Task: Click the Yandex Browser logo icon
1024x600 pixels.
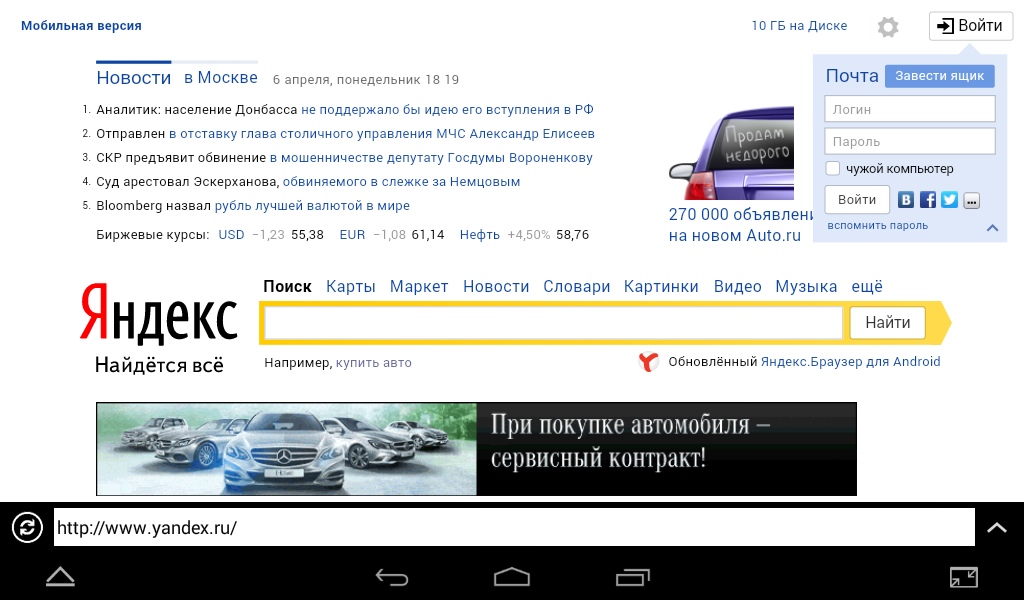Action: pyautogui.click(x=648, y=362)
